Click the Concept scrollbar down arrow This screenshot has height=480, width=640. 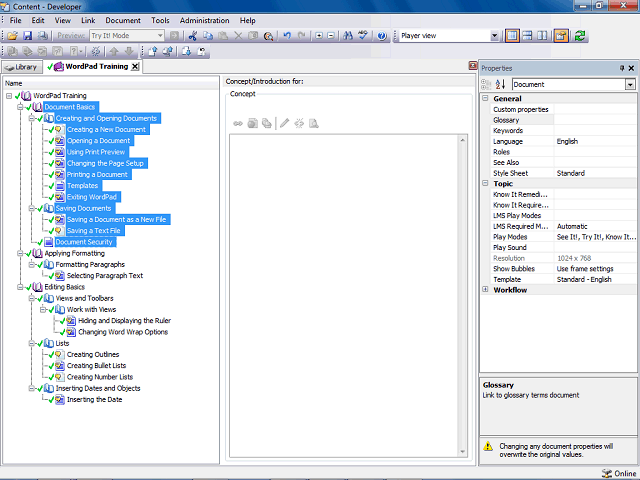tap(462, 451)
